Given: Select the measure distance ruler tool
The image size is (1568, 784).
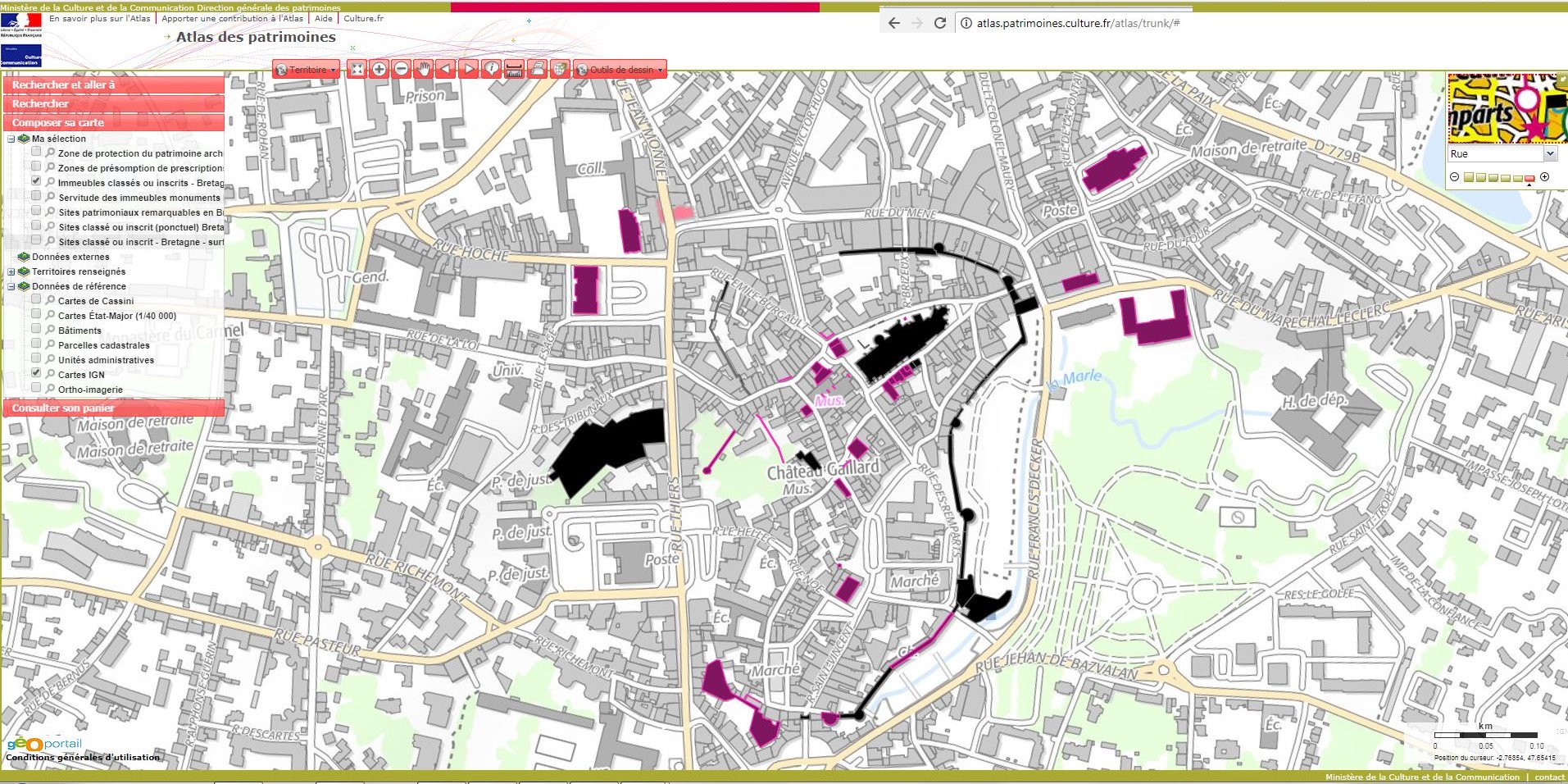Looking at the screenshot, I should coord(514,70).
